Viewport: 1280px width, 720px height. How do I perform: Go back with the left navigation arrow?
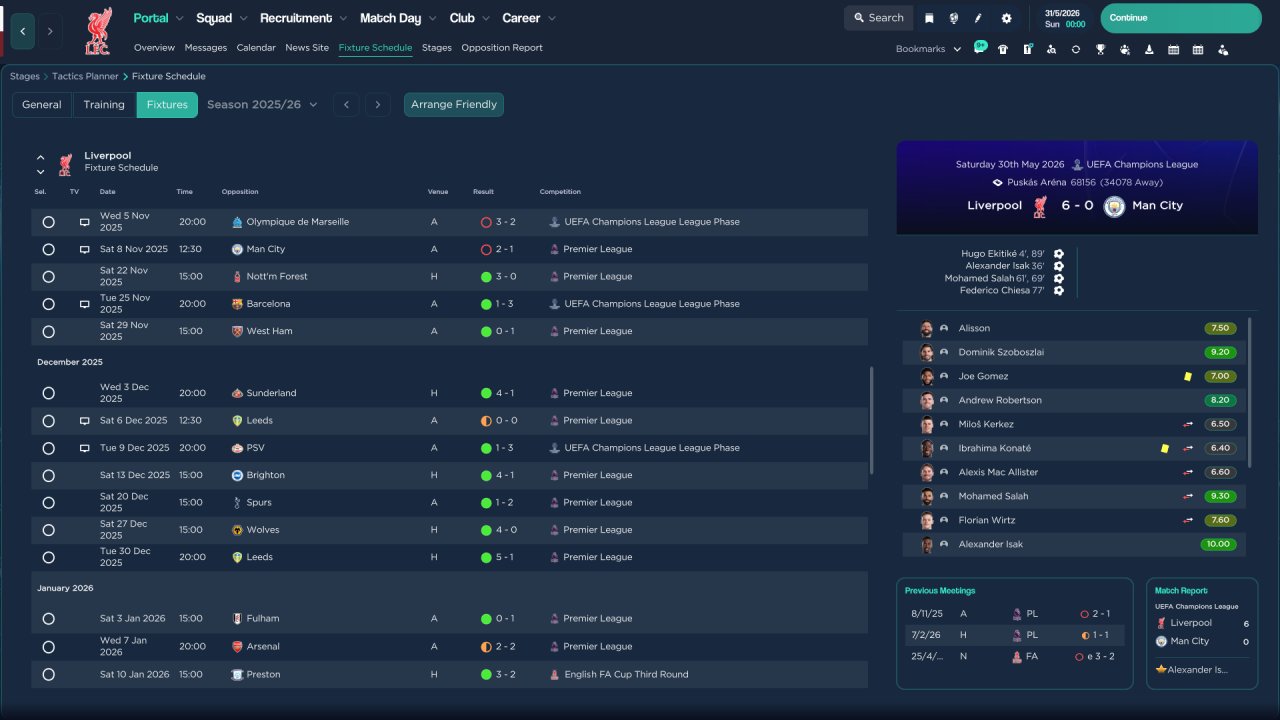tap(23, 31)
